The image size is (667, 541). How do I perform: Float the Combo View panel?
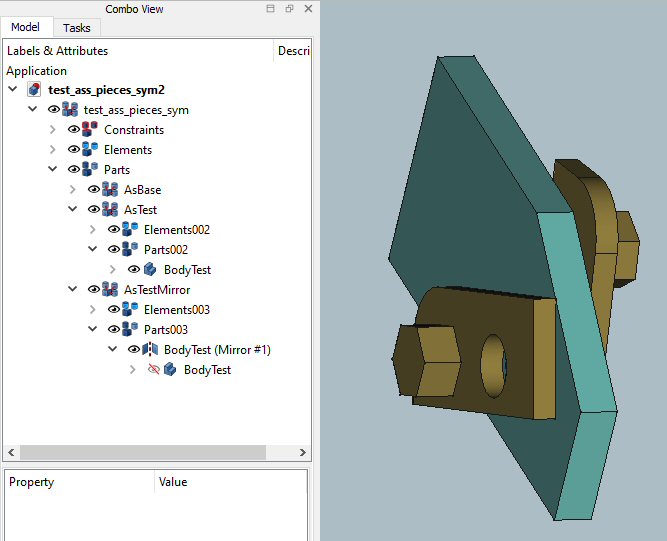pos(289,9)
